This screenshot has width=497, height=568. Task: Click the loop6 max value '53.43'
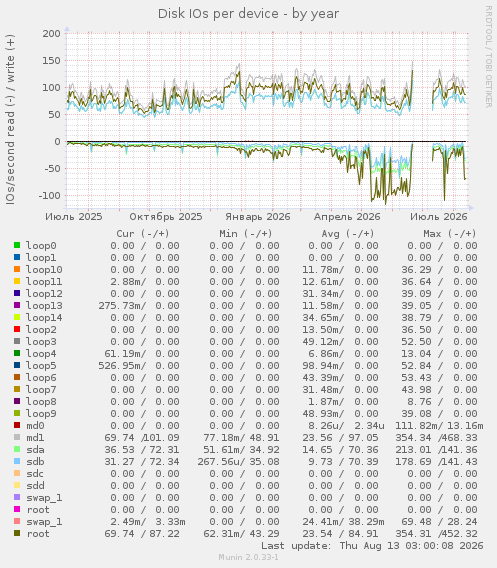coord(416,377)
